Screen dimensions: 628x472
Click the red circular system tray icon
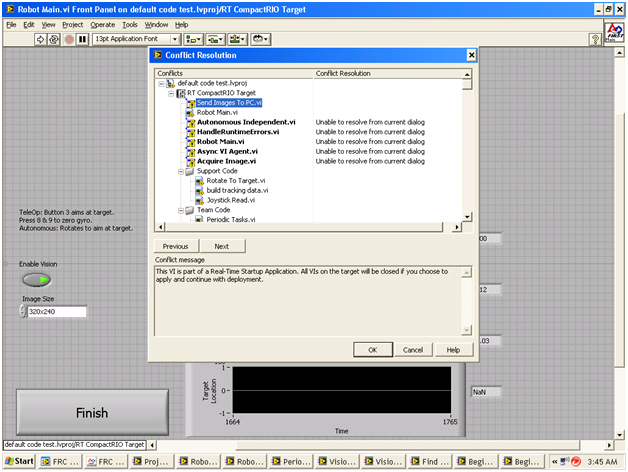click(x=576, y=462)
